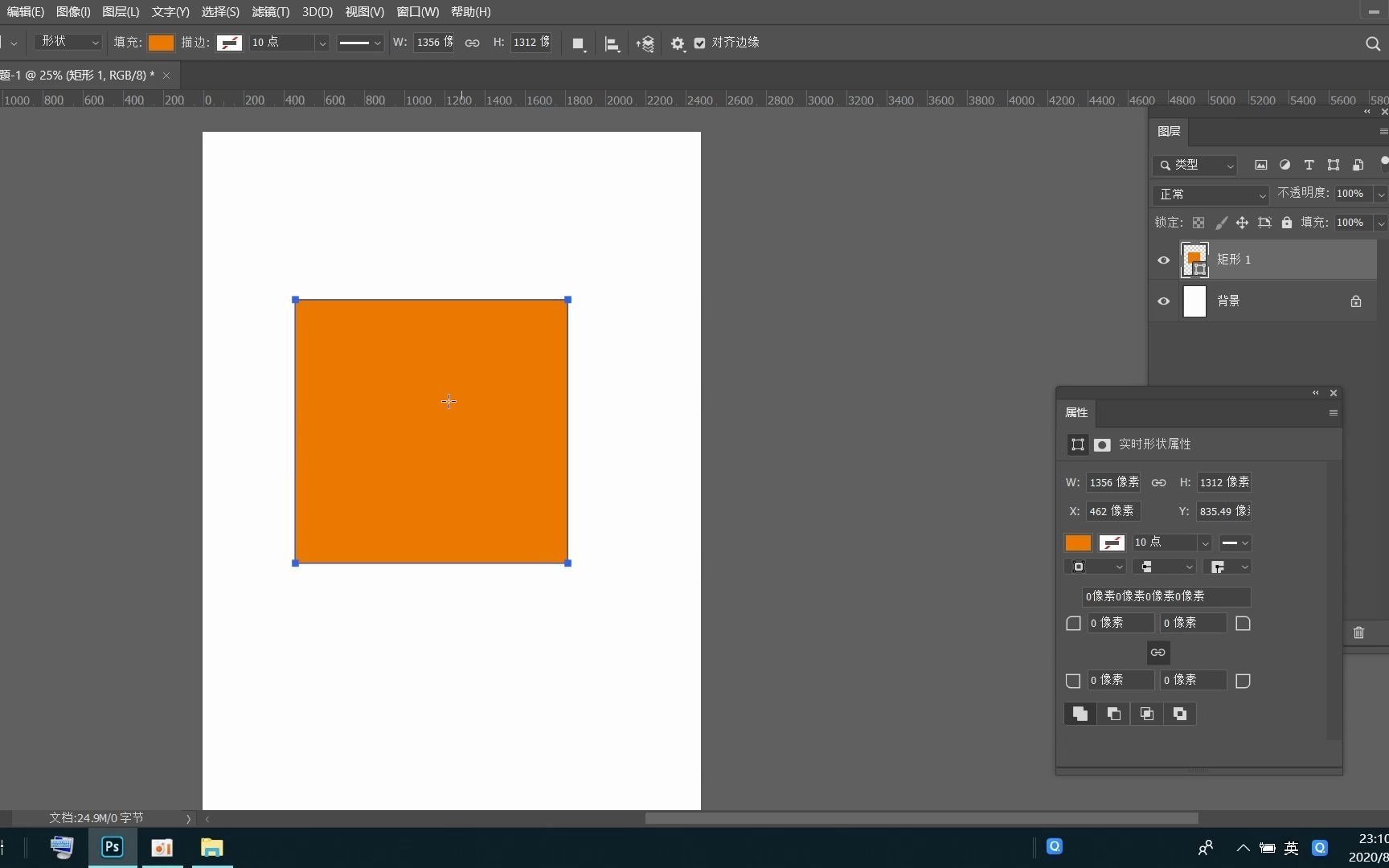The height and width of the screenshot is (868, 1389).
Task: Open stroke line style dropdown in options bar
Action: tap(359, 43)
